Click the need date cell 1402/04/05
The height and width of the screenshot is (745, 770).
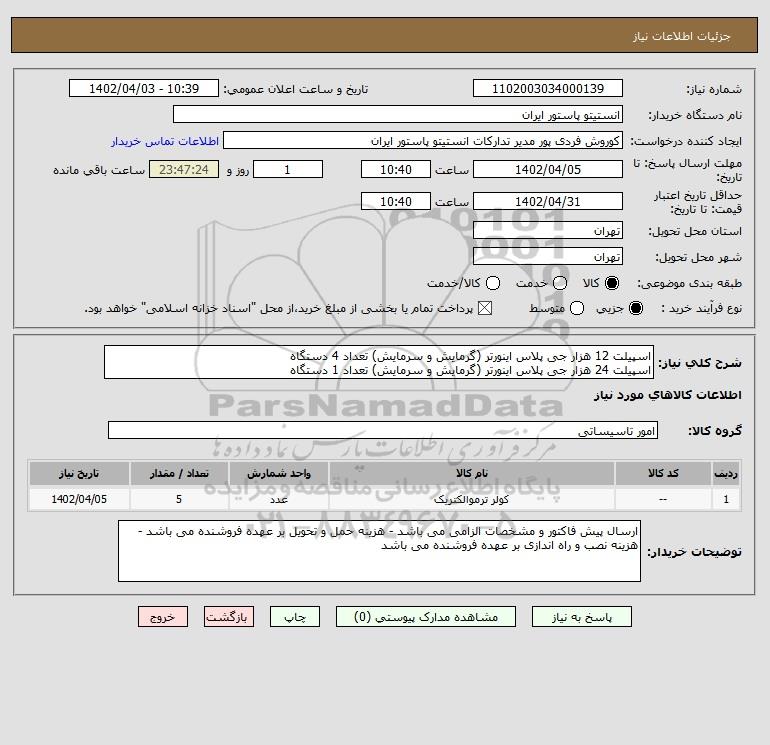click(79, 499)
